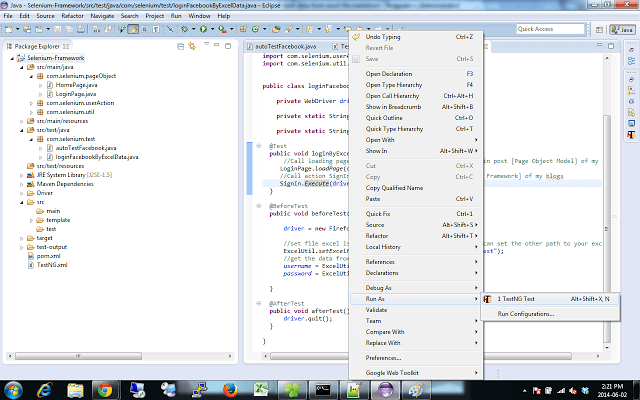Click the volume icon in system tray
640x400 pixels.
(573, 391)
